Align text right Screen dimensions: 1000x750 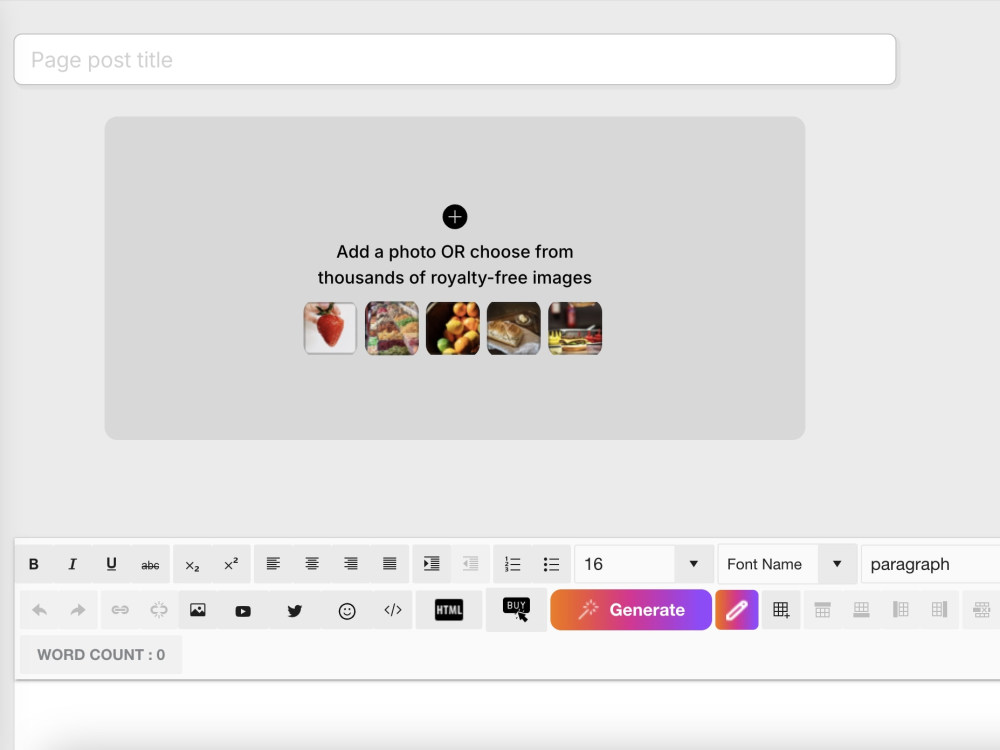pyautogui.click(x=351, y=564)
